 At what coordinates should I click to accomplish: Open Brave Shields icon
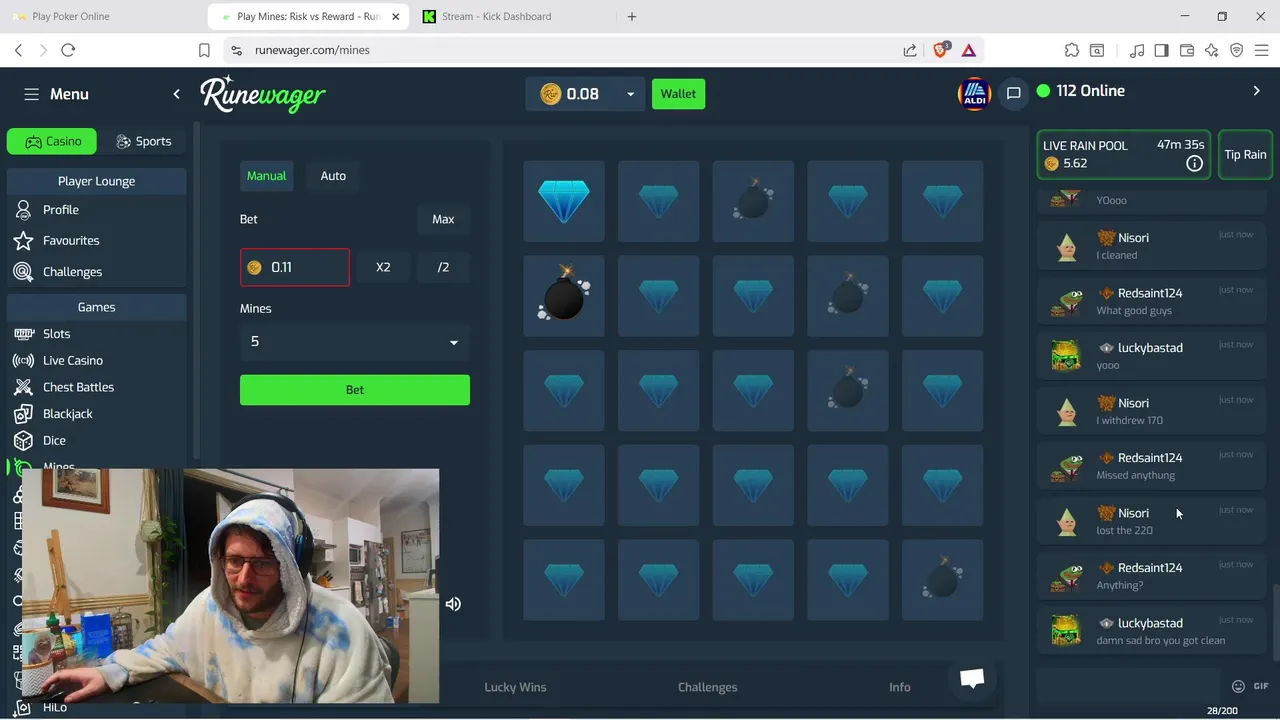pyautogui.click(x=941, y=50)
